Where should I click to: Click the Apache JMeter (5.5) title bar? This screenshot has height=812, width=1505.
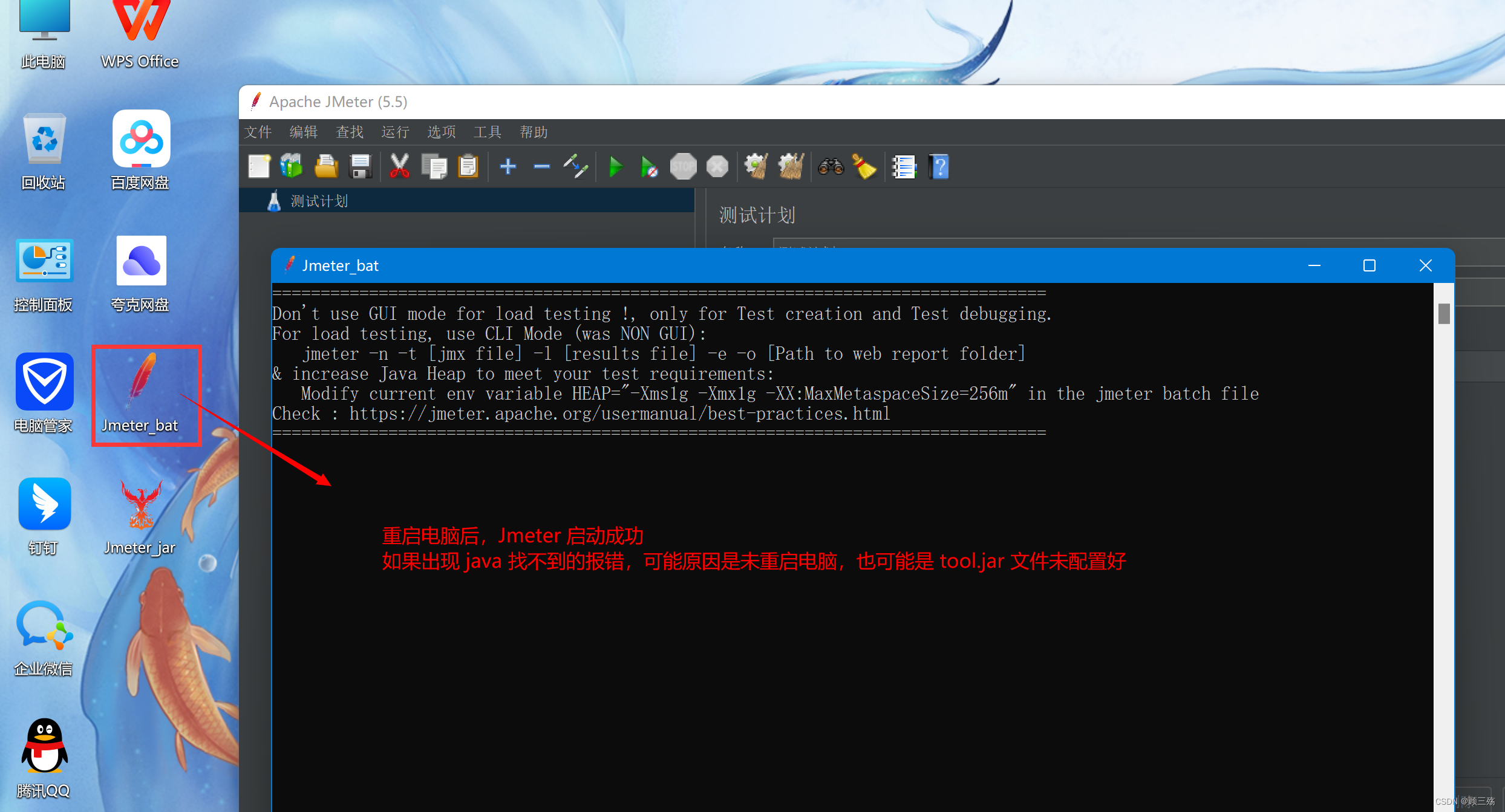(872, 102)
